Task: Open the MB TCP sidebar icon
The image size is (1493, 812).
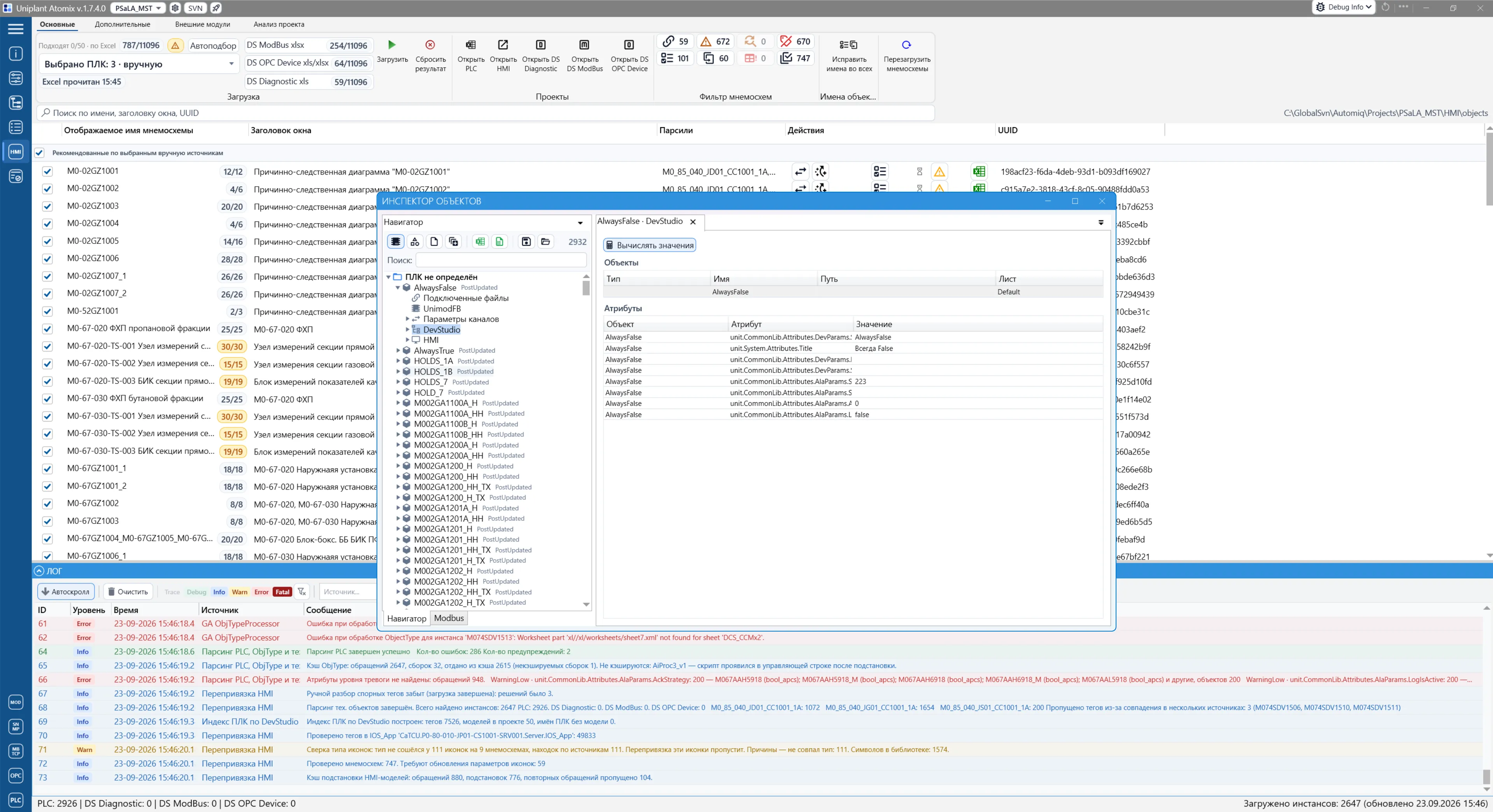Action: click(16, 751)
